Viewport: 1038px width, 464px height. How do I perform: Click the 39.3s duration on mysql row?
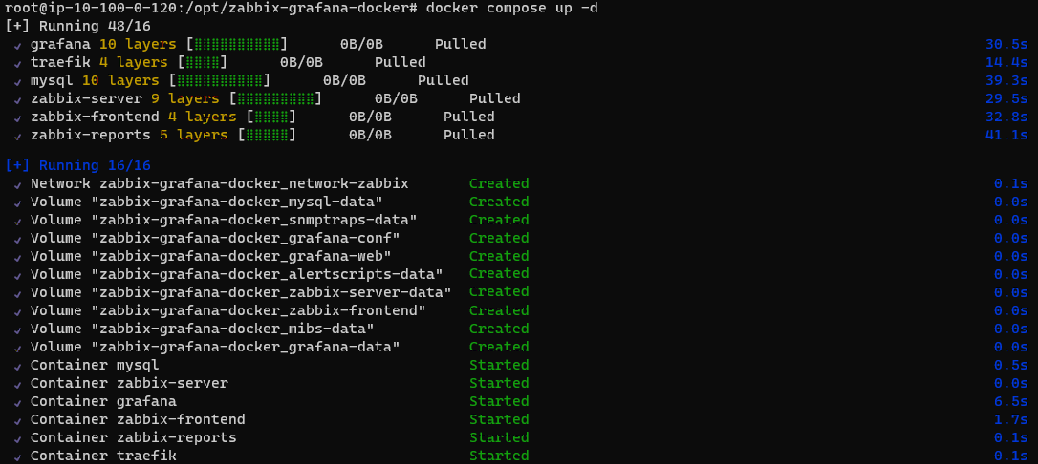pyautogui.click(x=1006, y=81)
